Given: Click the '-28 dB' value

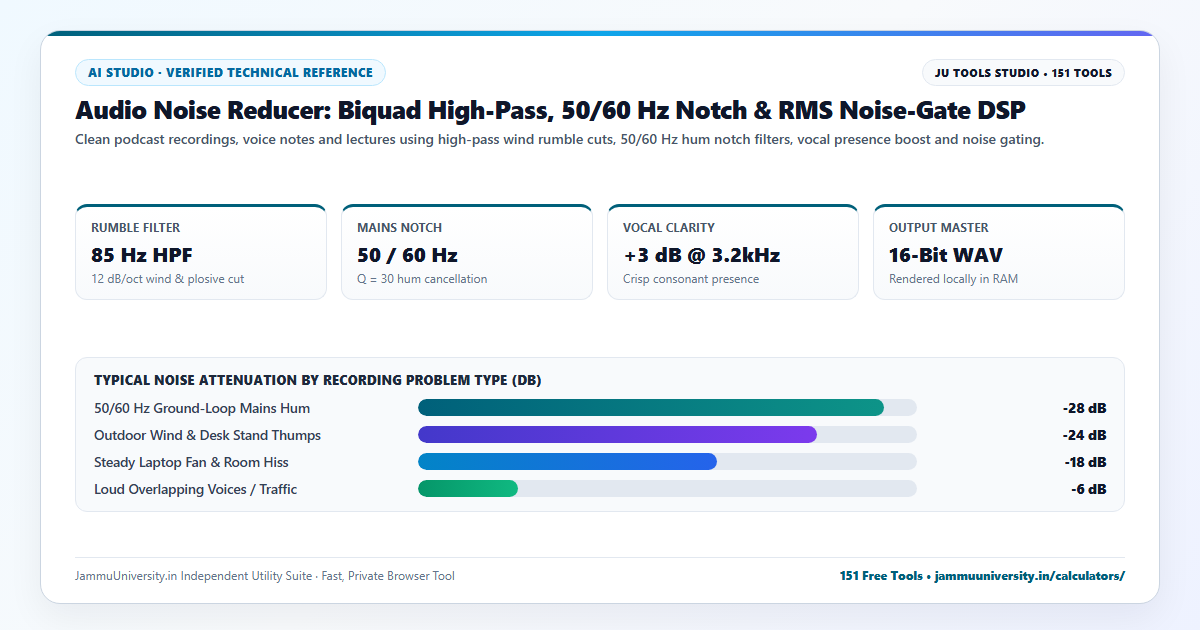Looking at the screenshot, I should [1084, 408].
